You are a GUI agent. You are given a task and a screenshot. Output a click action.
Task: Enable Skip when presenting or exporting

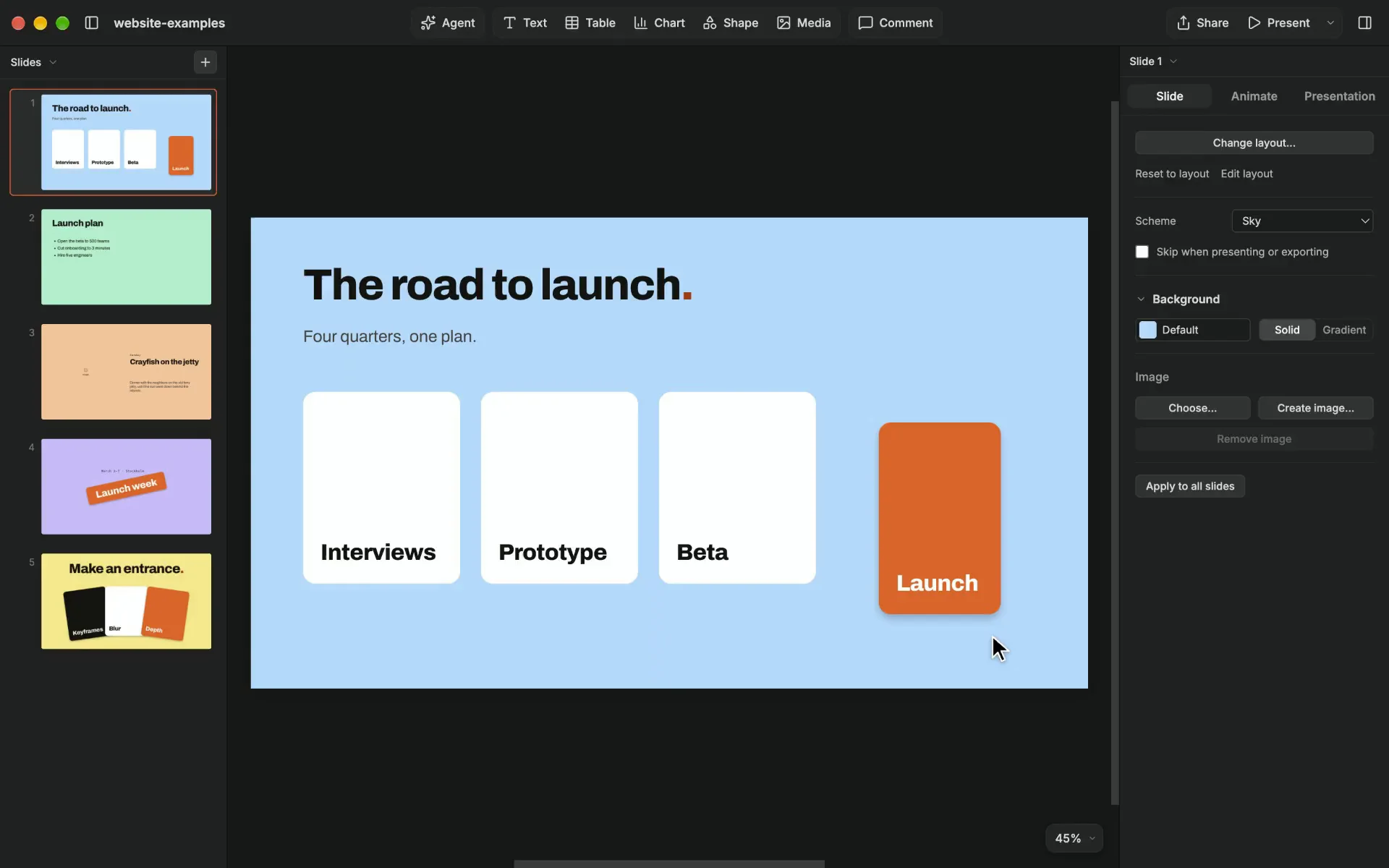click(x=1142, y=252)
